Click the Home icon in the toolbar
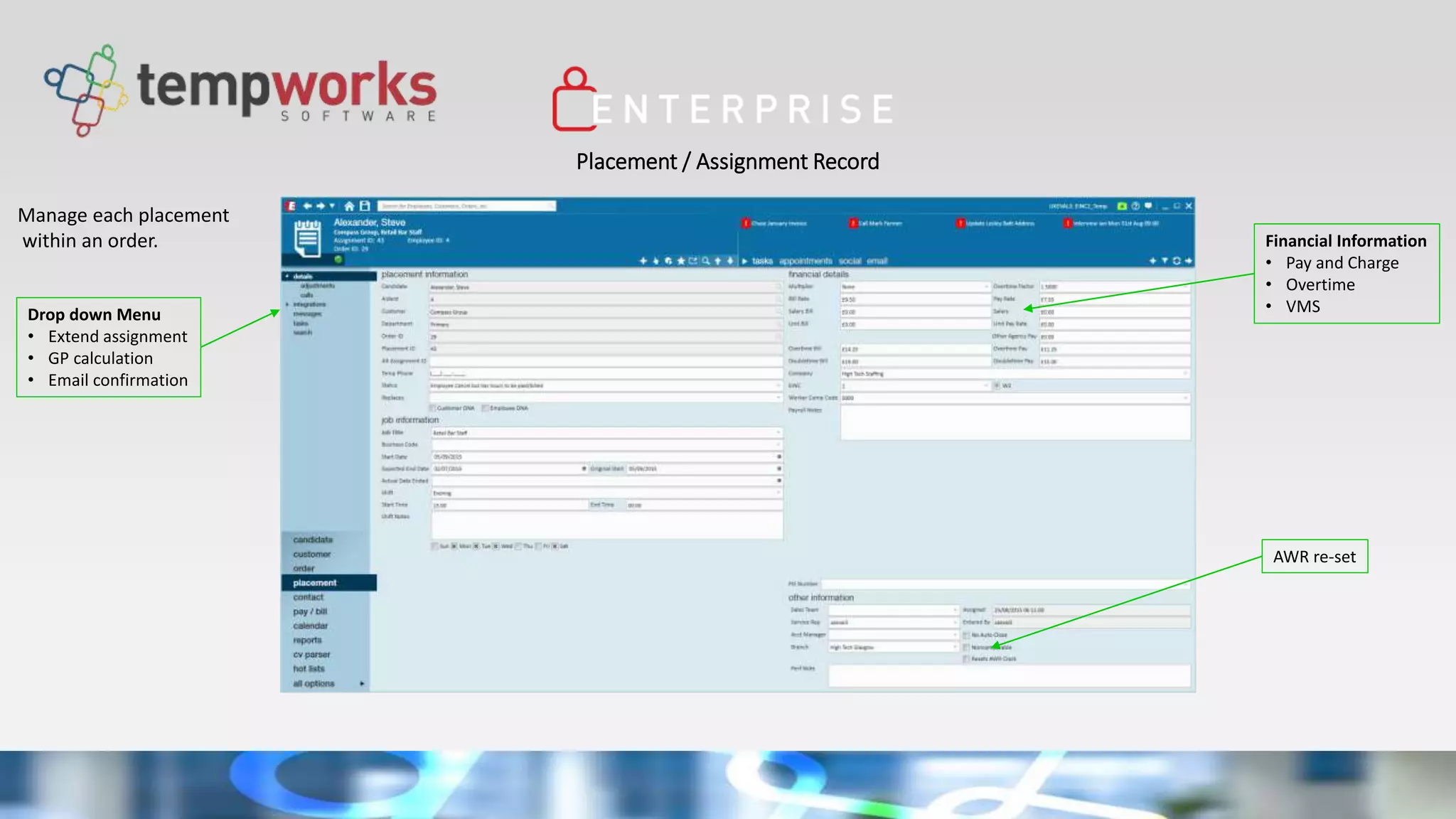Viewport: 1456px width, 819px height. tap(349, 206)
